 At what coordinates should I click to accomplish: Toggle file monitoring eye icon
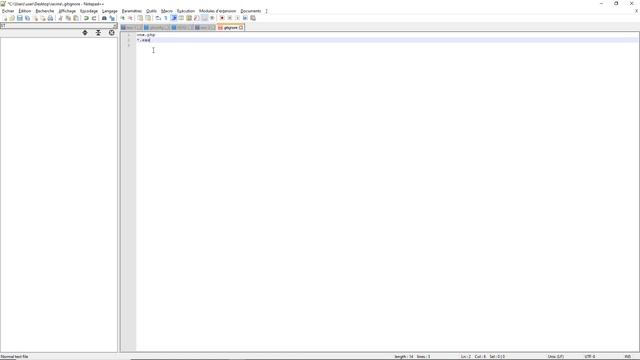(x=212, y=18)
